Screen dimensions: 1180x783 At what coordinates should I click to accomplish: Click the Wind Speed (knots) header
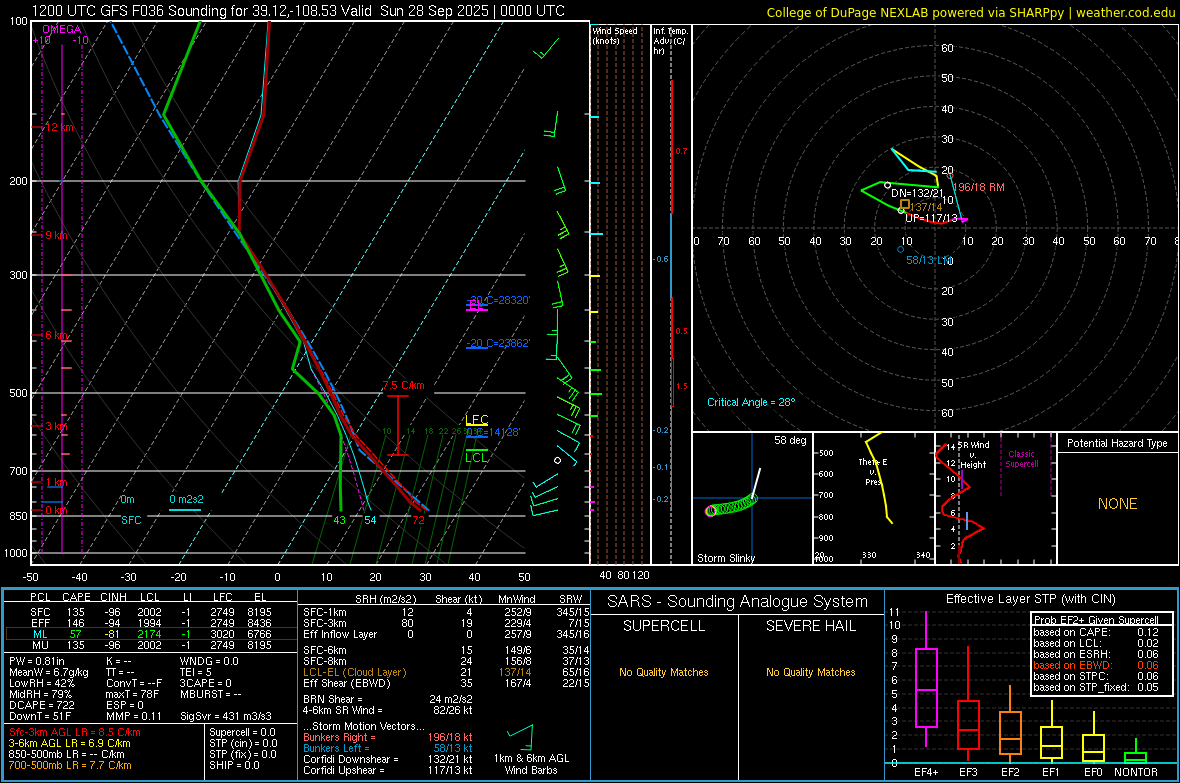coord(615,35)
